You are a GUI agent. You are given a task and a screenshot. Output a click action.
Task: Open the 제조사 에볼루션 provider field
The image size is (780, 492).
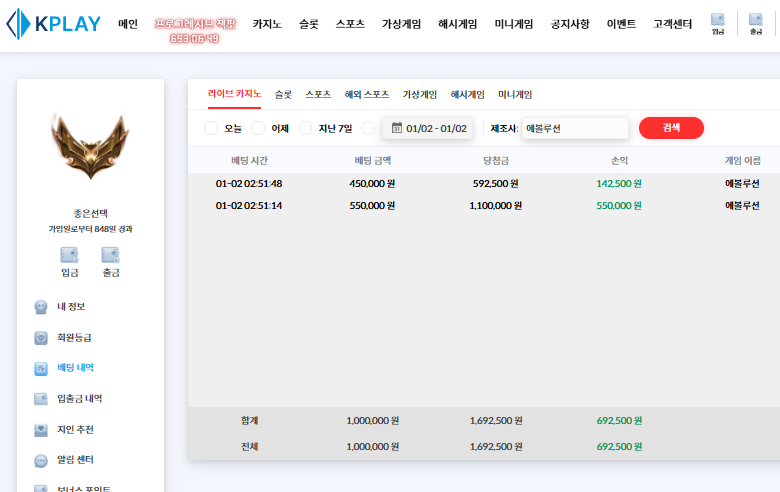click(574, 128)
